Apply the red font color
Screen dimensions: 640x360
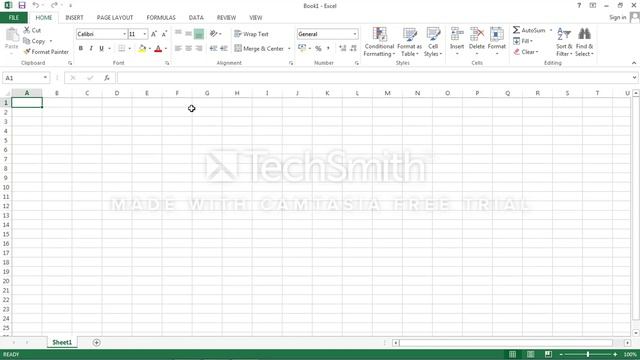click(x=158, y=49)
